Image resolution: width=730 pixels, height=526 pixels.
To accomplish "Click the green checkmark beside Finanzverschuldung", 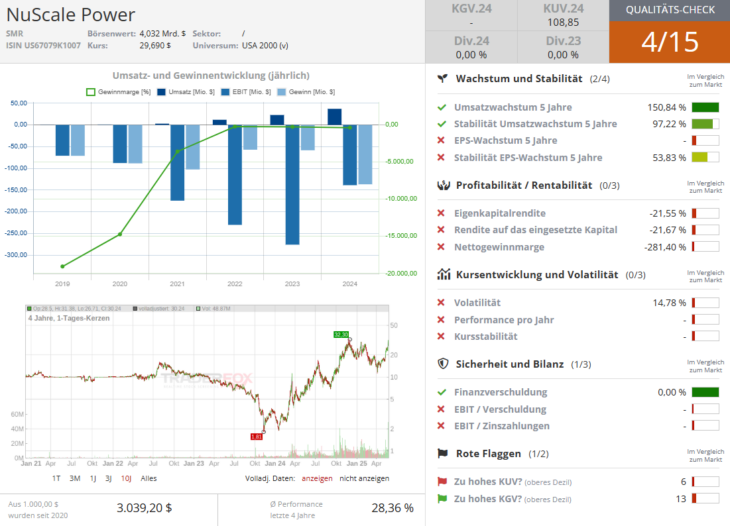I will 442,392.
